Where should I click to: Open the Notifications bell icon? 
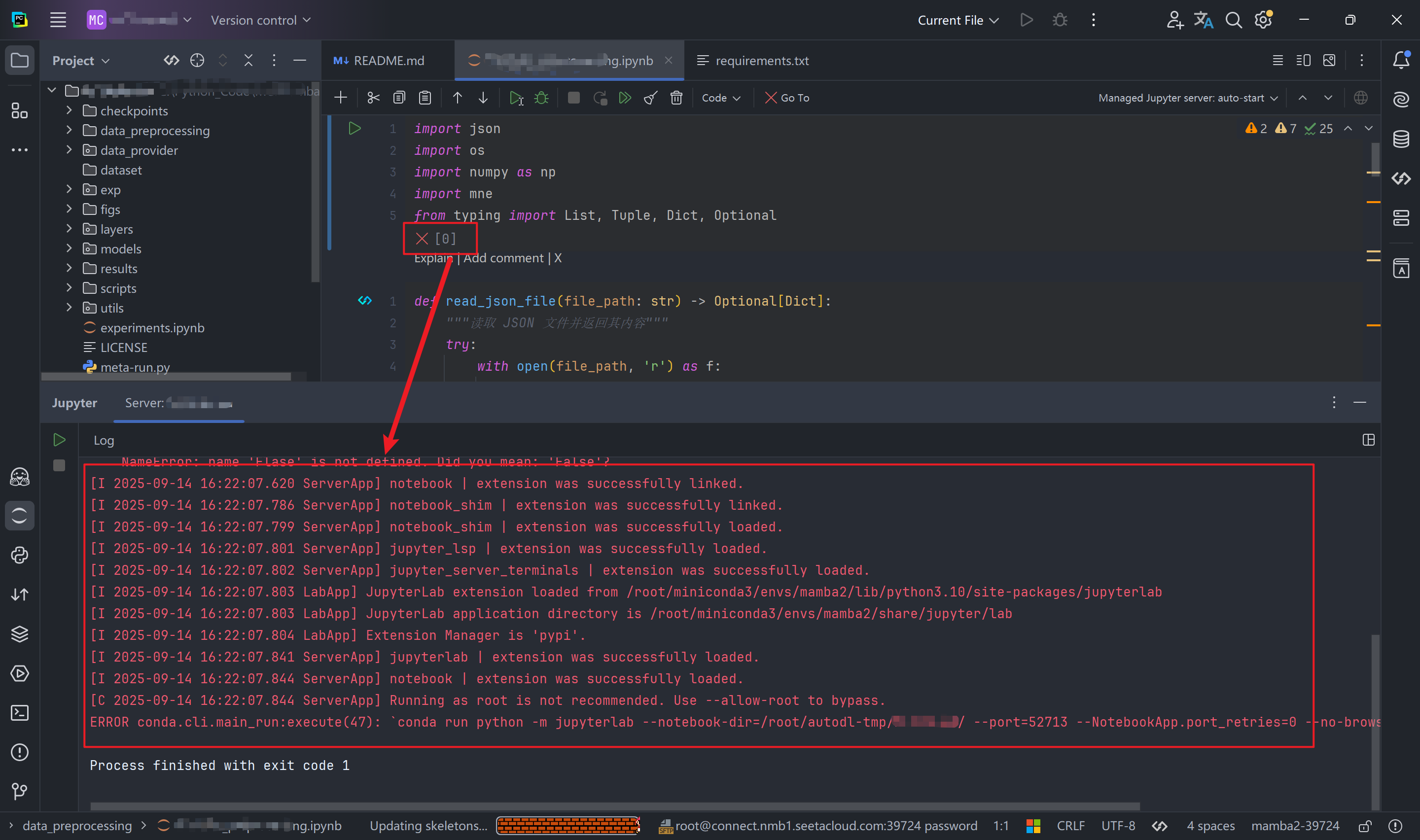coord(1401,60)
